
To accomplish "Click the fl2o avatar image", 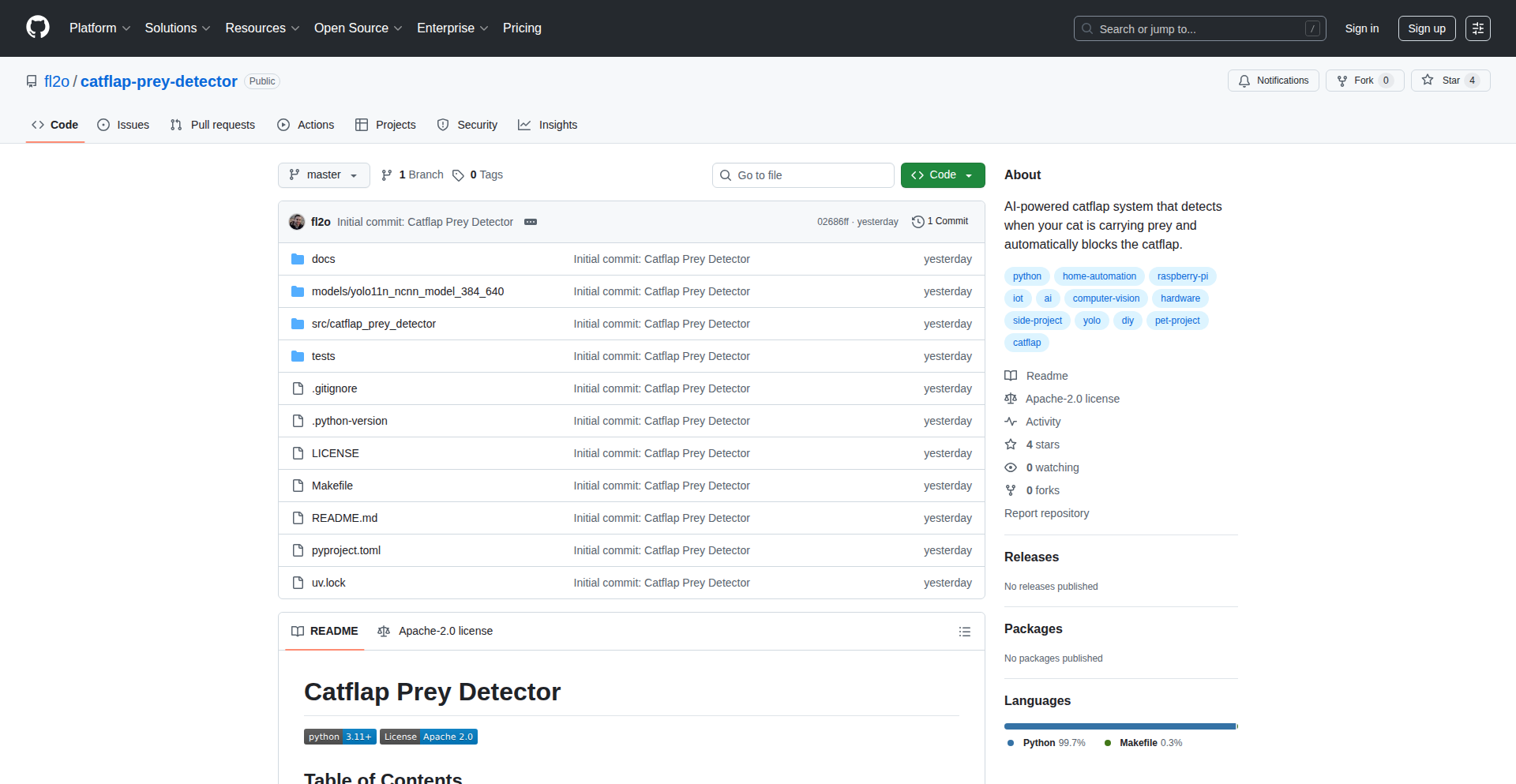I will (297, 222).
